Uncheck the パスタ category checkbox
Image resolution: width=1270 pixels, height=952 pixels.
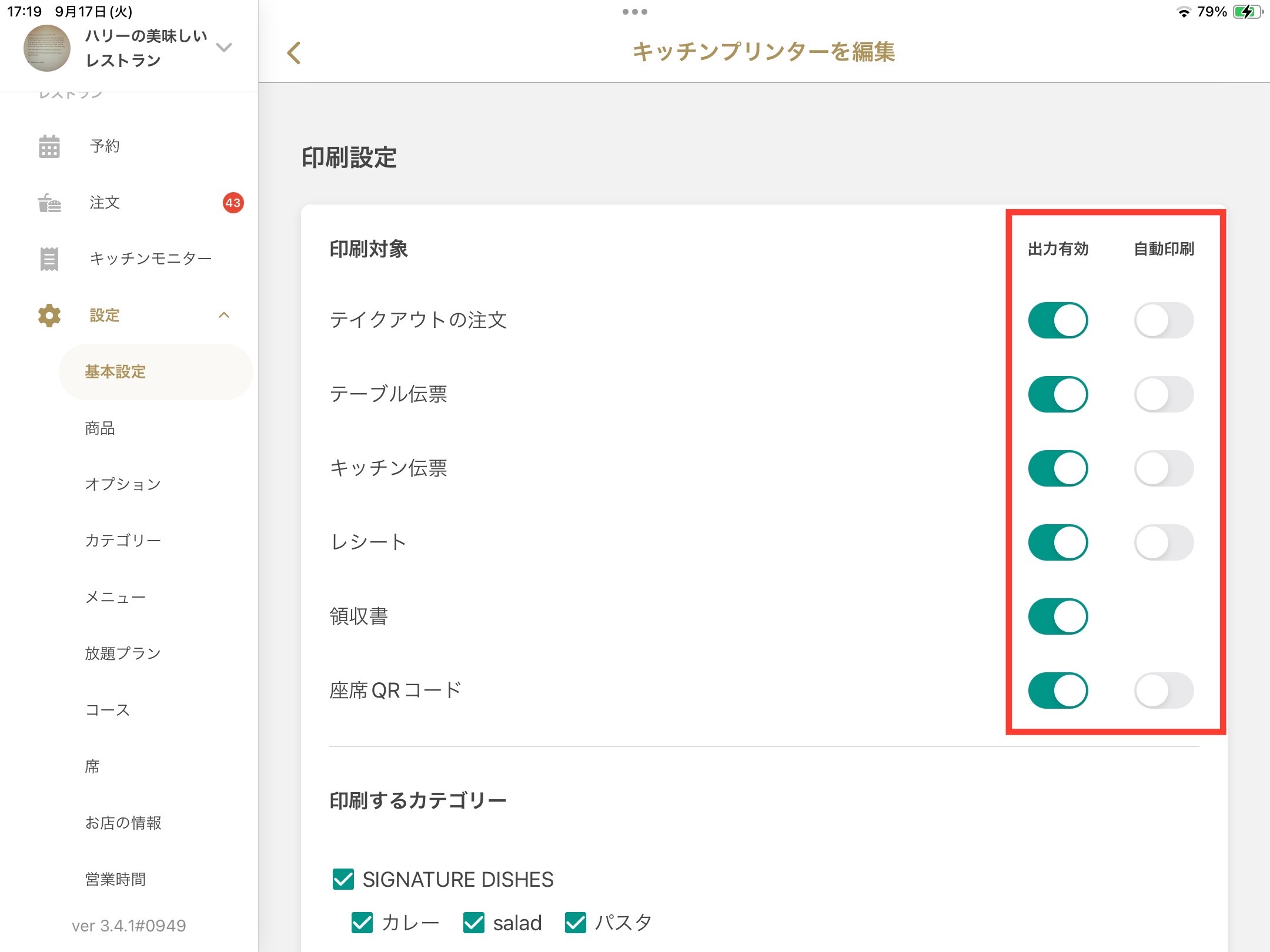click(576, 923)
